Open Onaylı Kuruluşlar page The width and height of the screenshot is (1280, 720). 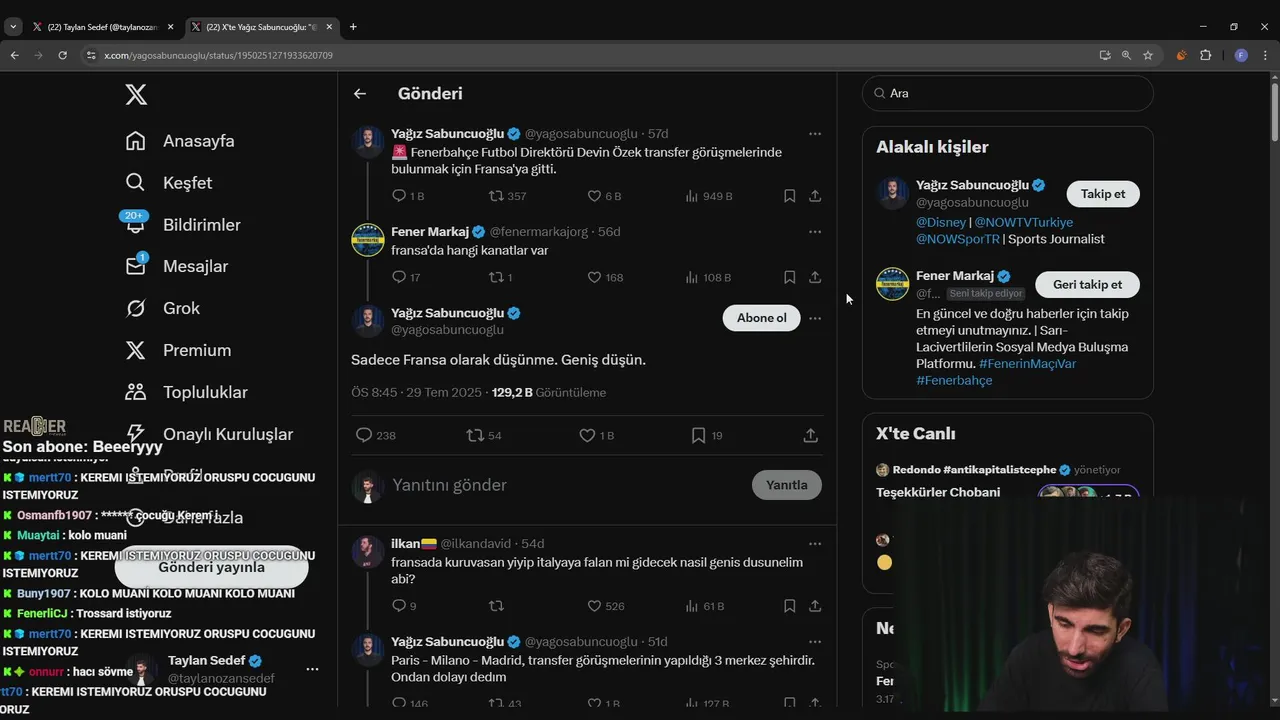click(x=208, y=434)
